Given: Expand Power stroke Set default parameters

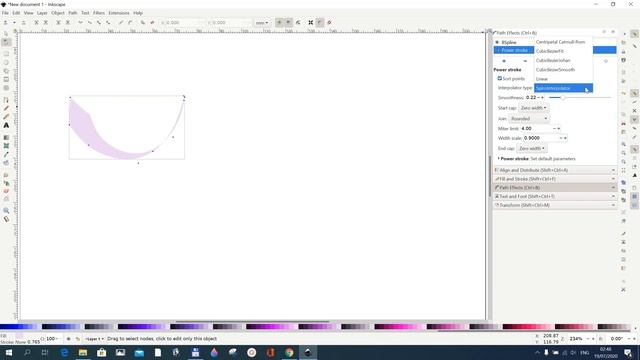Looking at the screenshot, I should tap(537, 159).
